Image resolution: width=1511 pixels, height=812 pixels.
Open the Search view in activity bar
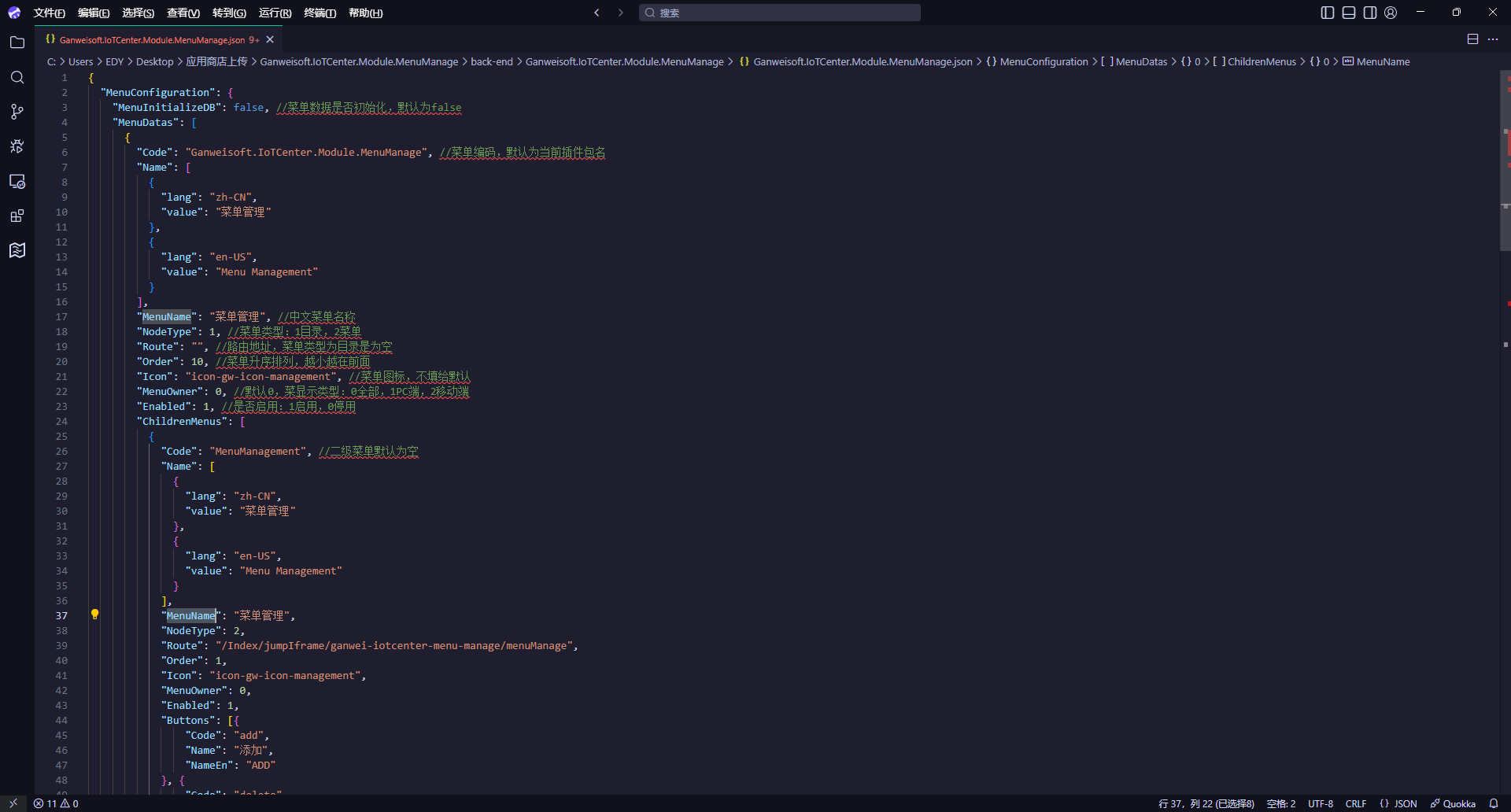17,77
